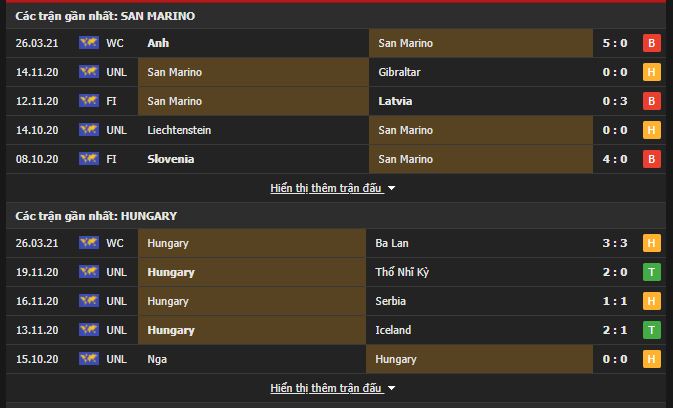Click the yellow H badge on the Nga vs Hungary row

click(652, 359)
